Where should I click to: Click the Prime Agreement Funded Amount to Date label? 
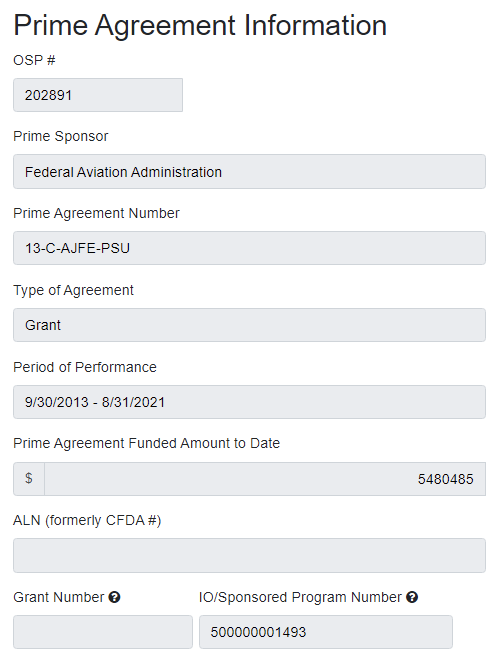point(146,443)
